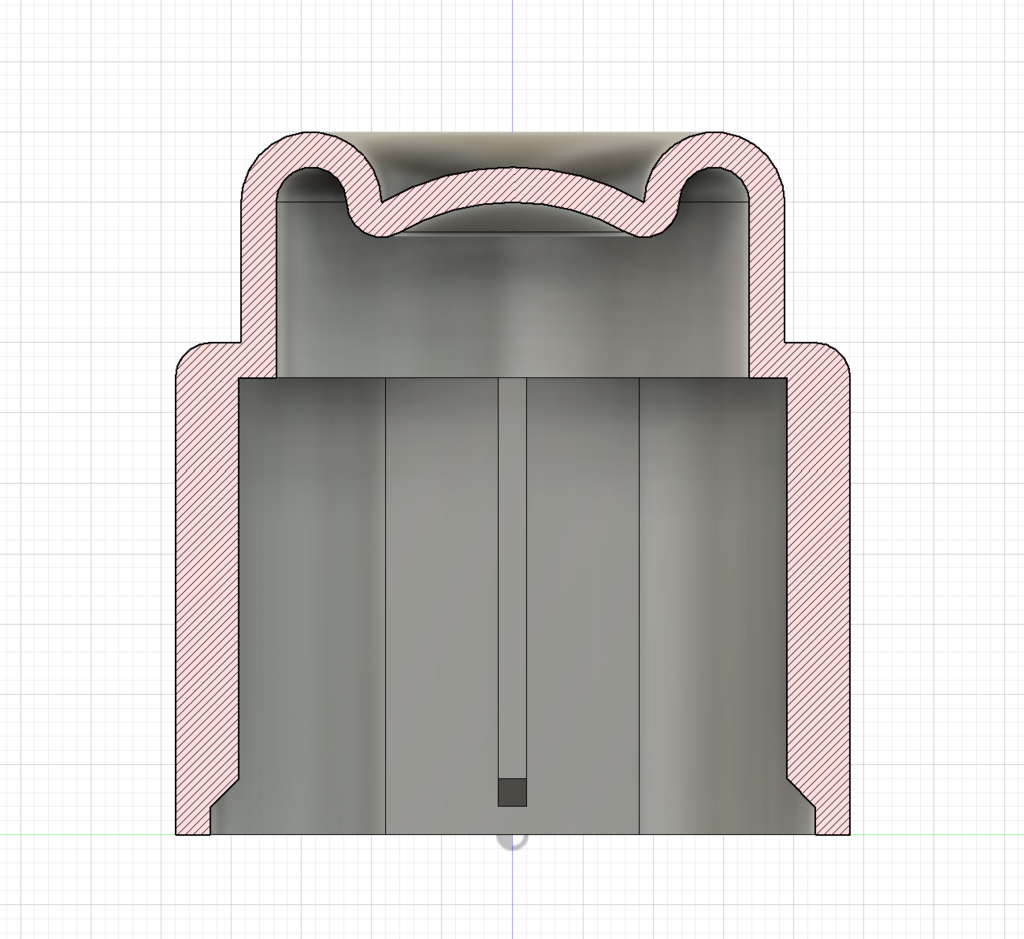Select the green horizontal axis line left of model
Image resolution: width=1024 pixels, height=939 pixels.
(88, 834)
